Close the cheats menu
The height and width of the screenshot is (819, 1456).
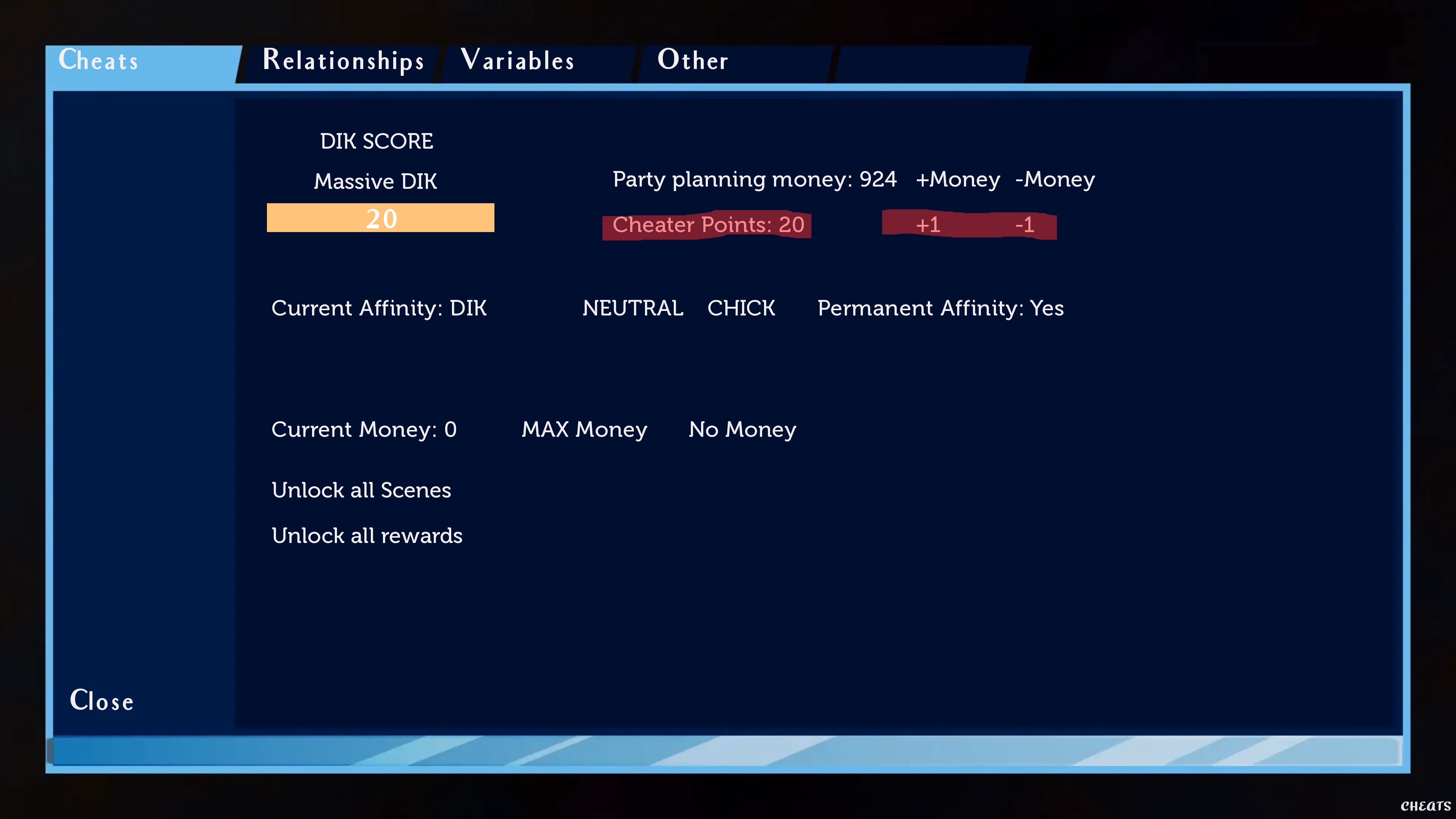tap(102, 701)
